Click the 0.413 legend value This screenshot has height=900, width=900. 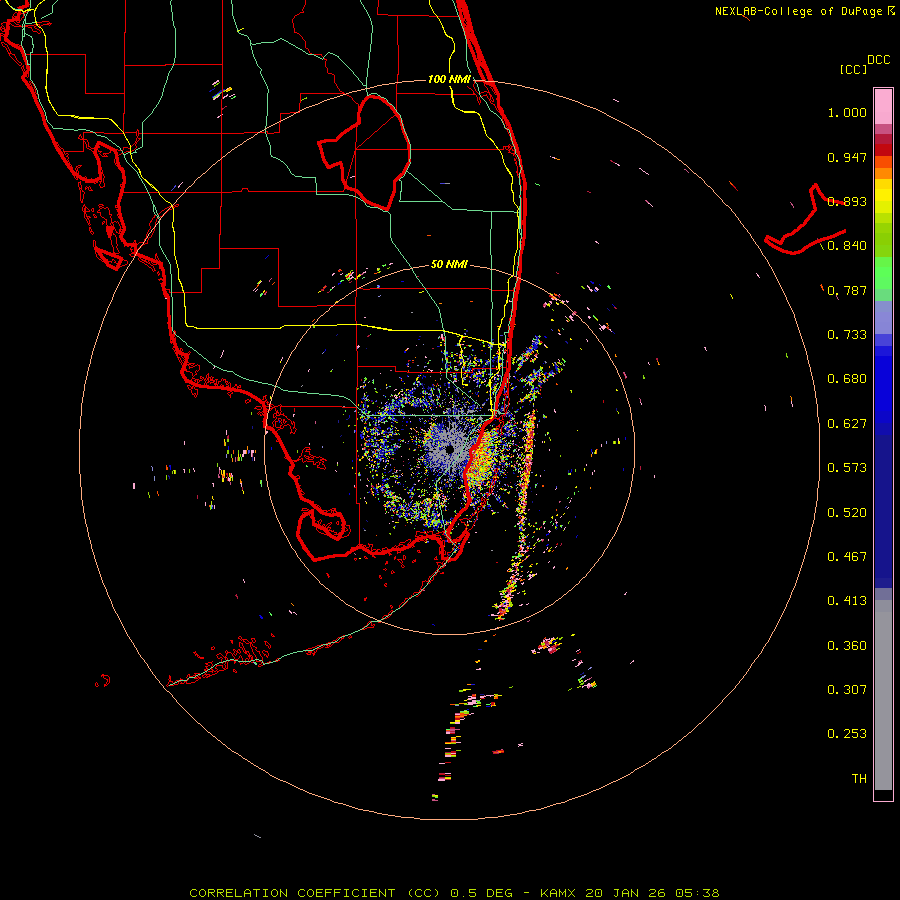[847, 601]
